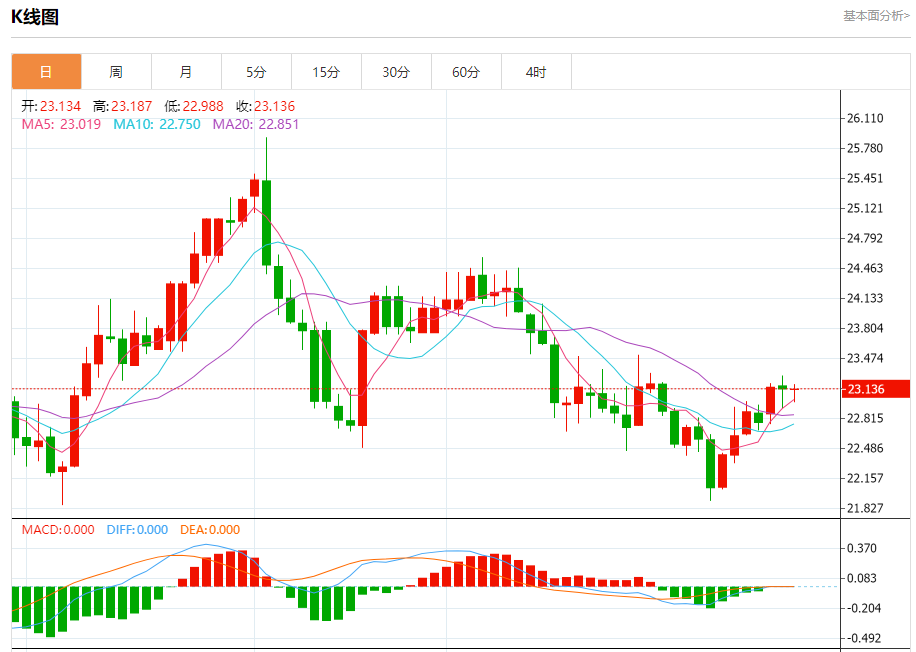Click the 0.370 MACD axis label
The image size is (916, 652).
861,548
